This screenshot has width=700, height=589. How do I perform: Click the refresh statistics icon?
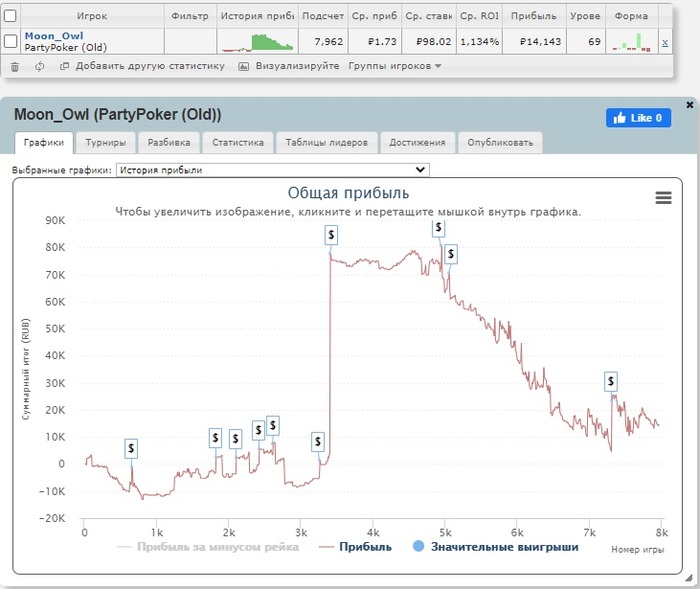(40, 67)
